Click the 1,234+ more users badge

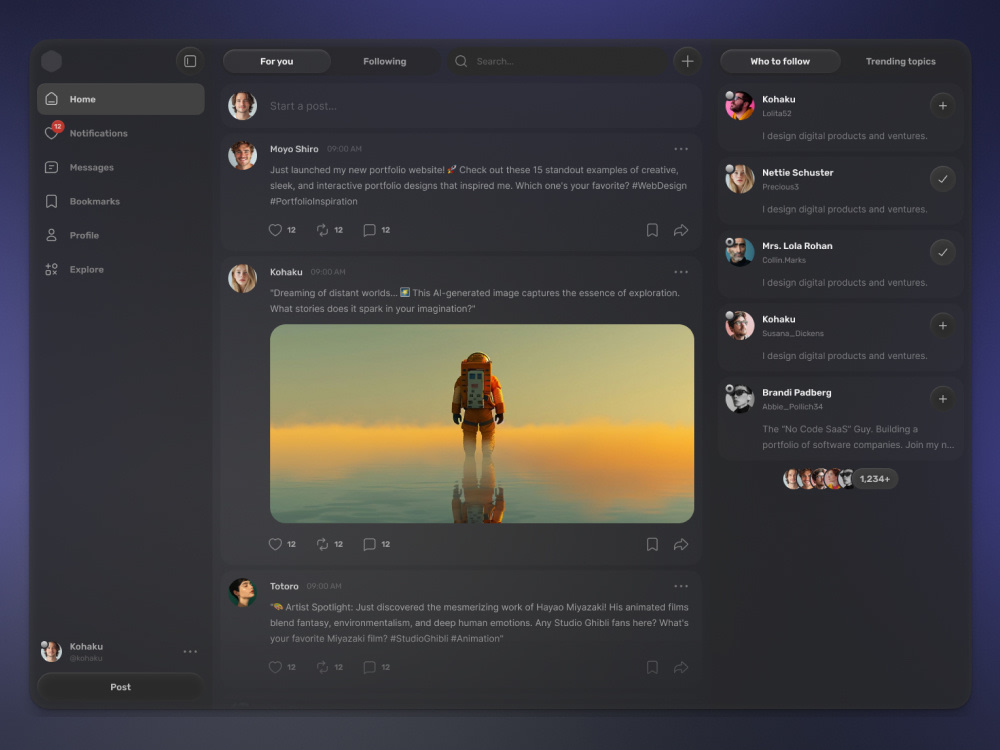click(874, 479)
